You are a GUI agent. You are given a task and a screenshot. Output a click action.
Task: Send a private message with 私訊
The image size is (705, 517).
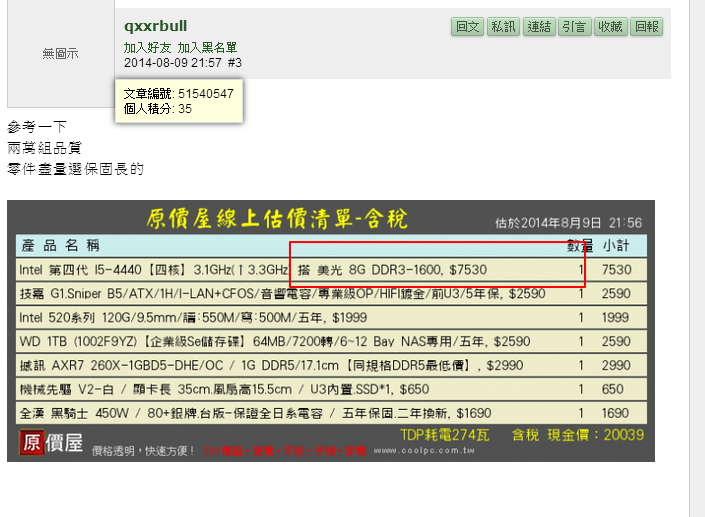(503, 27)
